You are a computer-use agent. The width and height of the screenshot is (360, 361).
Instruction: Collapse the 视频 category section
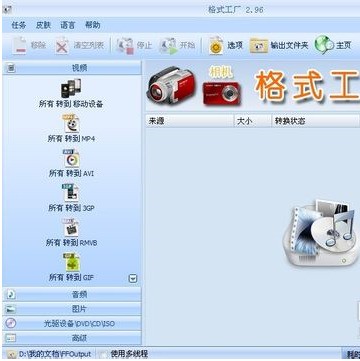coord(72,68)
